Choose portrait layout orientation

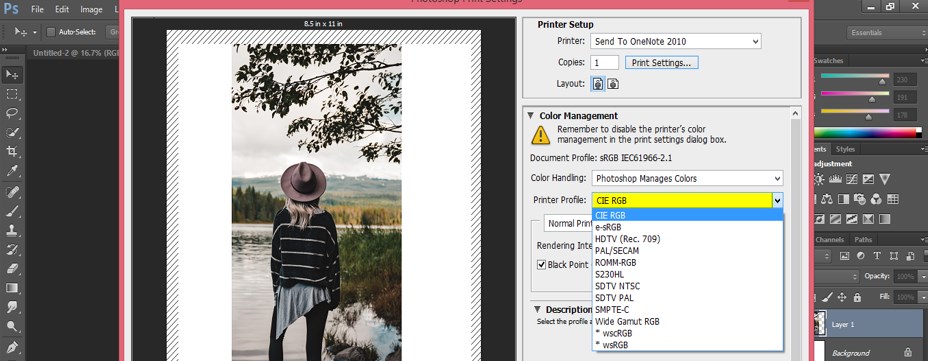598,84
